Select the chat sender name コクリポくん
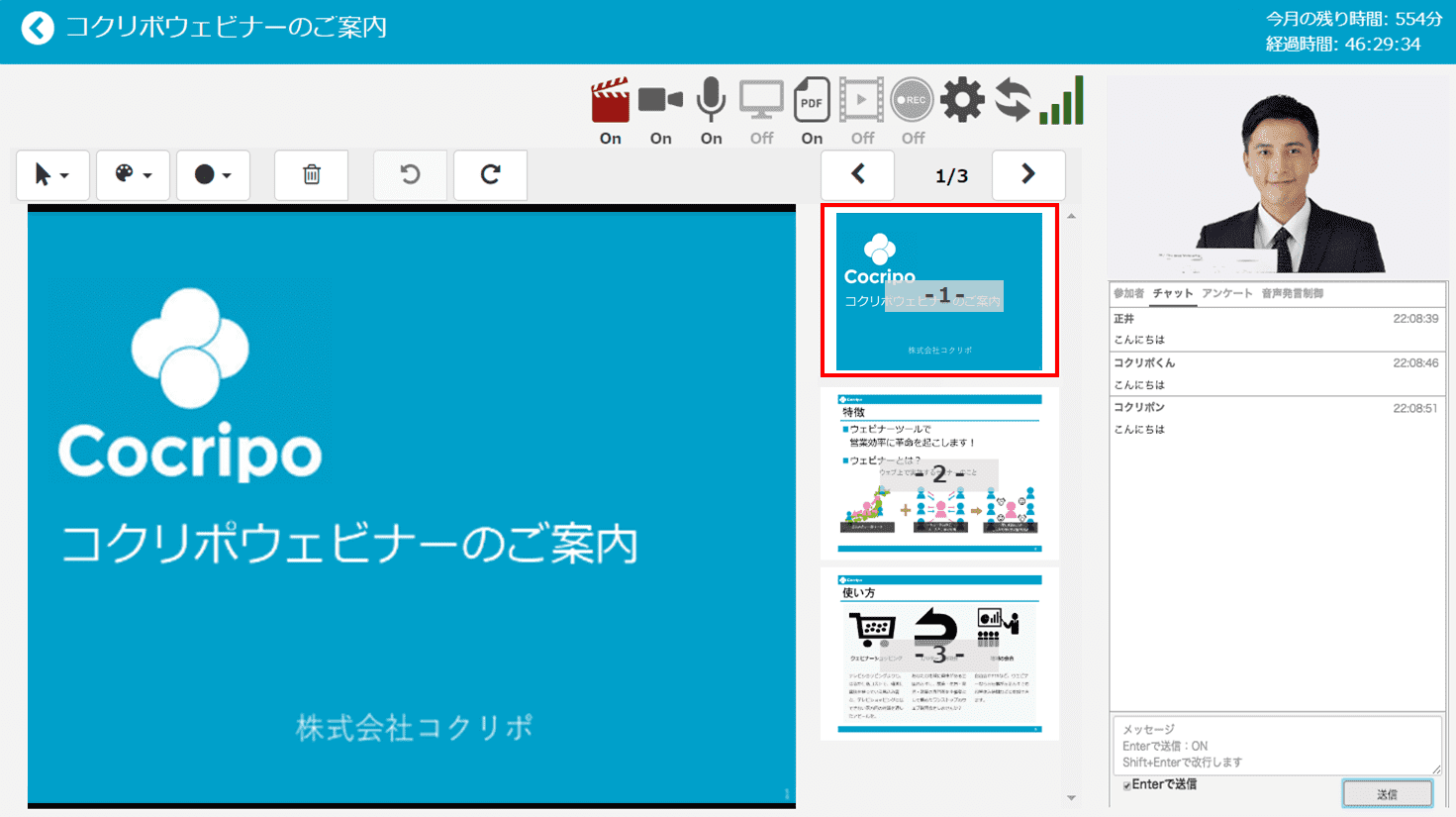The width and height of the screenshot is (1456, 817). 1144,362
